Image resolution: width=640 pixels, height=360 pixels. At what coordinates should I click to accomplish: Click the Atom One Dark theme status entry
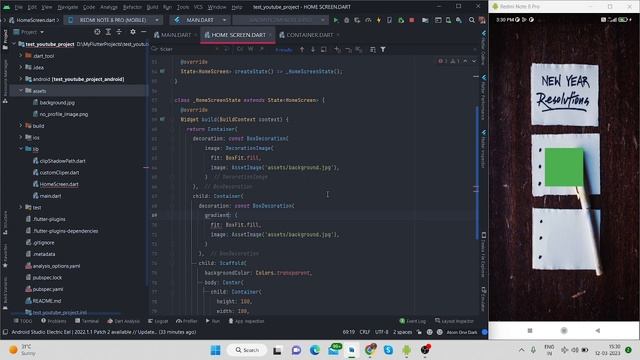click(462, 332)
